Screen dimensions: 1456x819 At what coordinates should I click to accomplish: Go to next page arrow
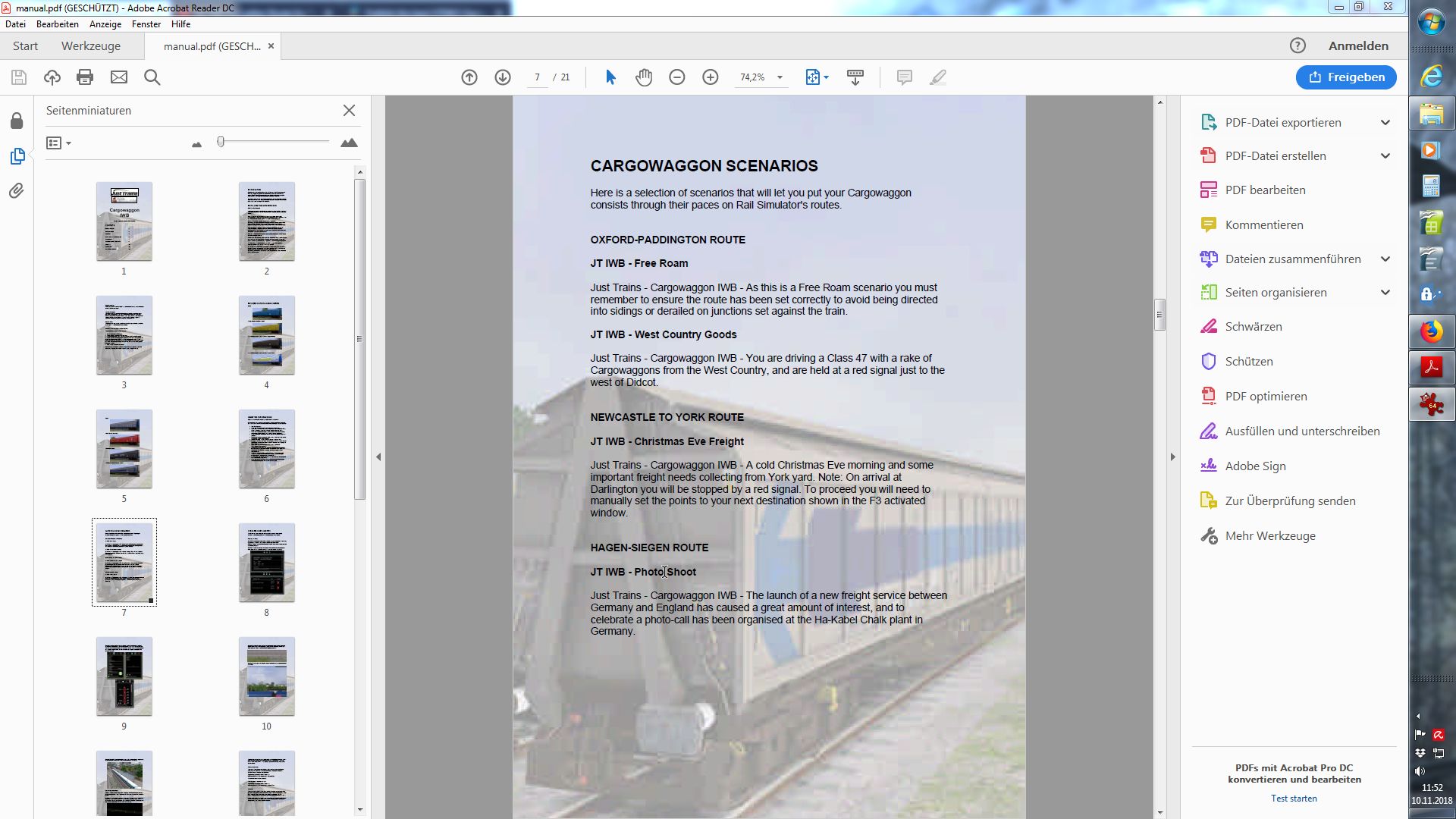coord(503,77)
